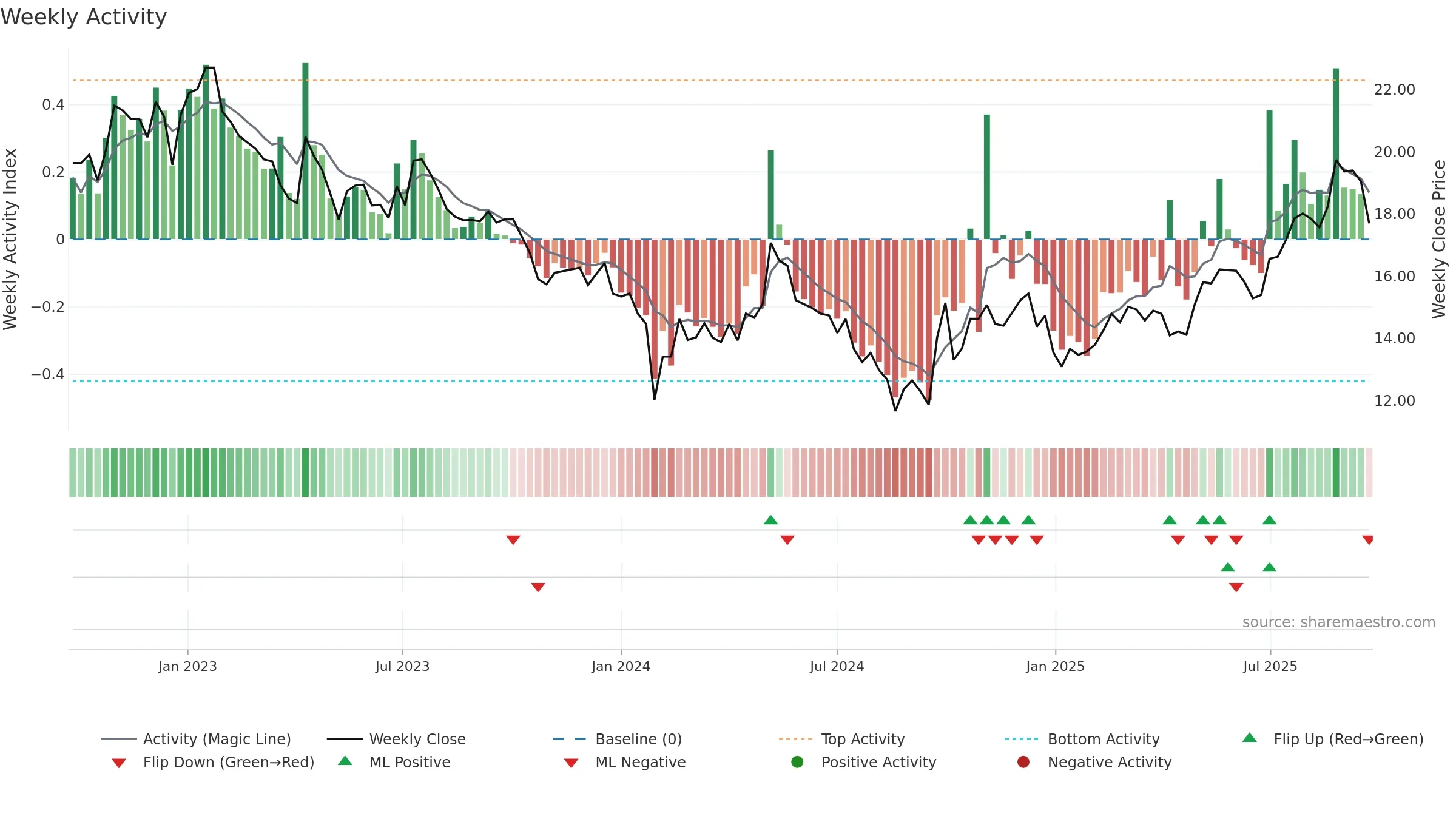Image resolution: width=1456 pixels, height=819 pixels.
Task: Click the 0.4 activity index tick
Action: [x=53, y=105]
